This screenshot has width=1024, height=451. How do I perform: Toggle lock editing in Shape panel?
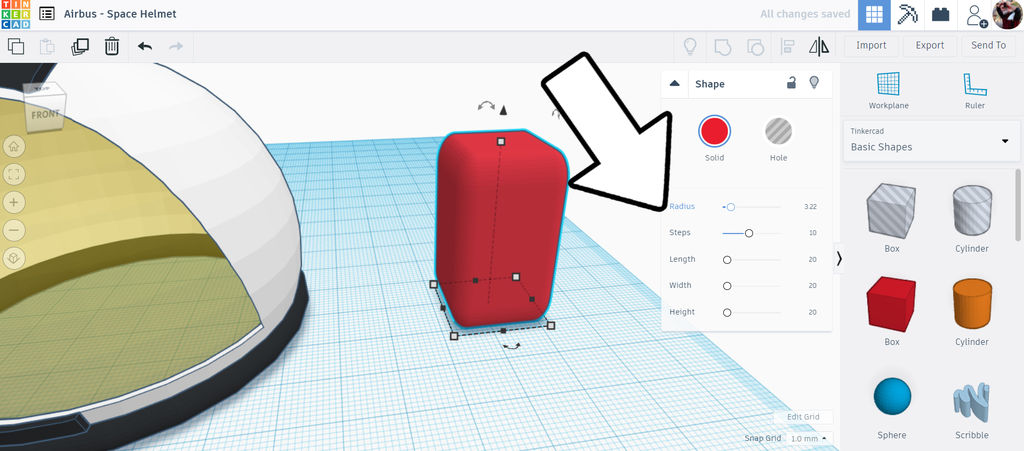(791, 83)
